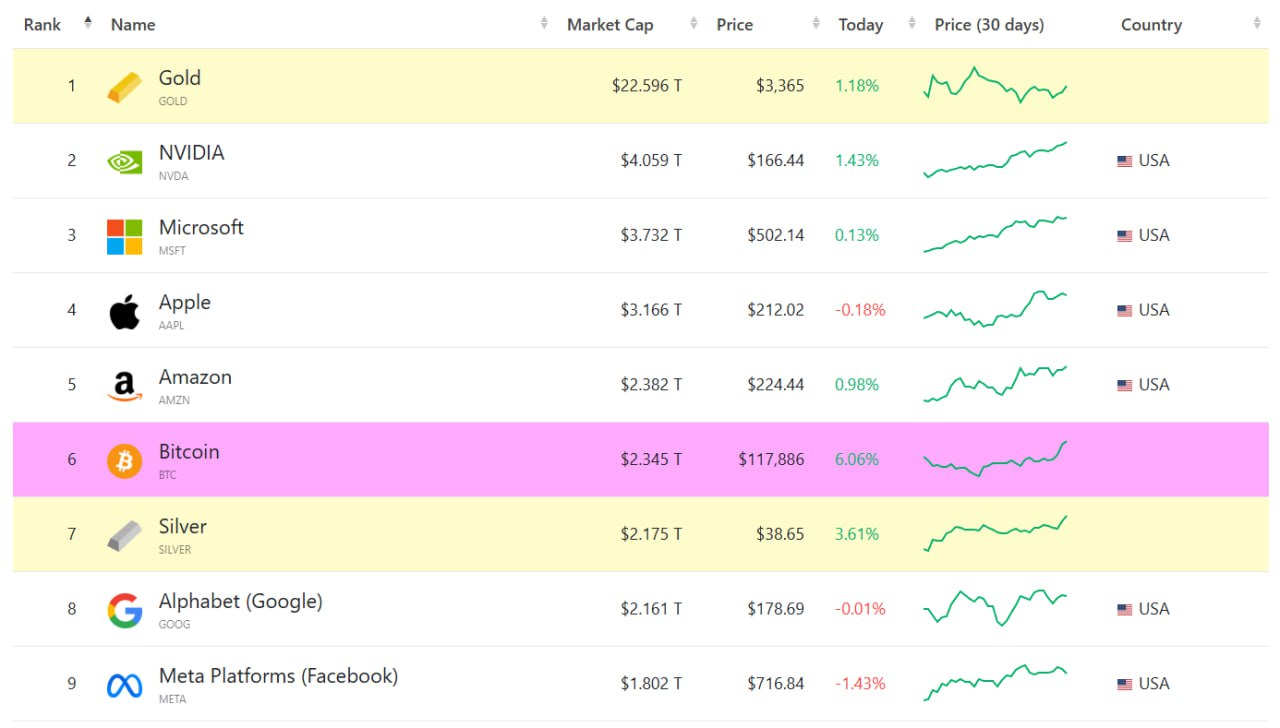The width and height of the screenshot is (1280, 728).
Task: Select Silver market cap $2.175 T
Action: [x=651, y=535]
